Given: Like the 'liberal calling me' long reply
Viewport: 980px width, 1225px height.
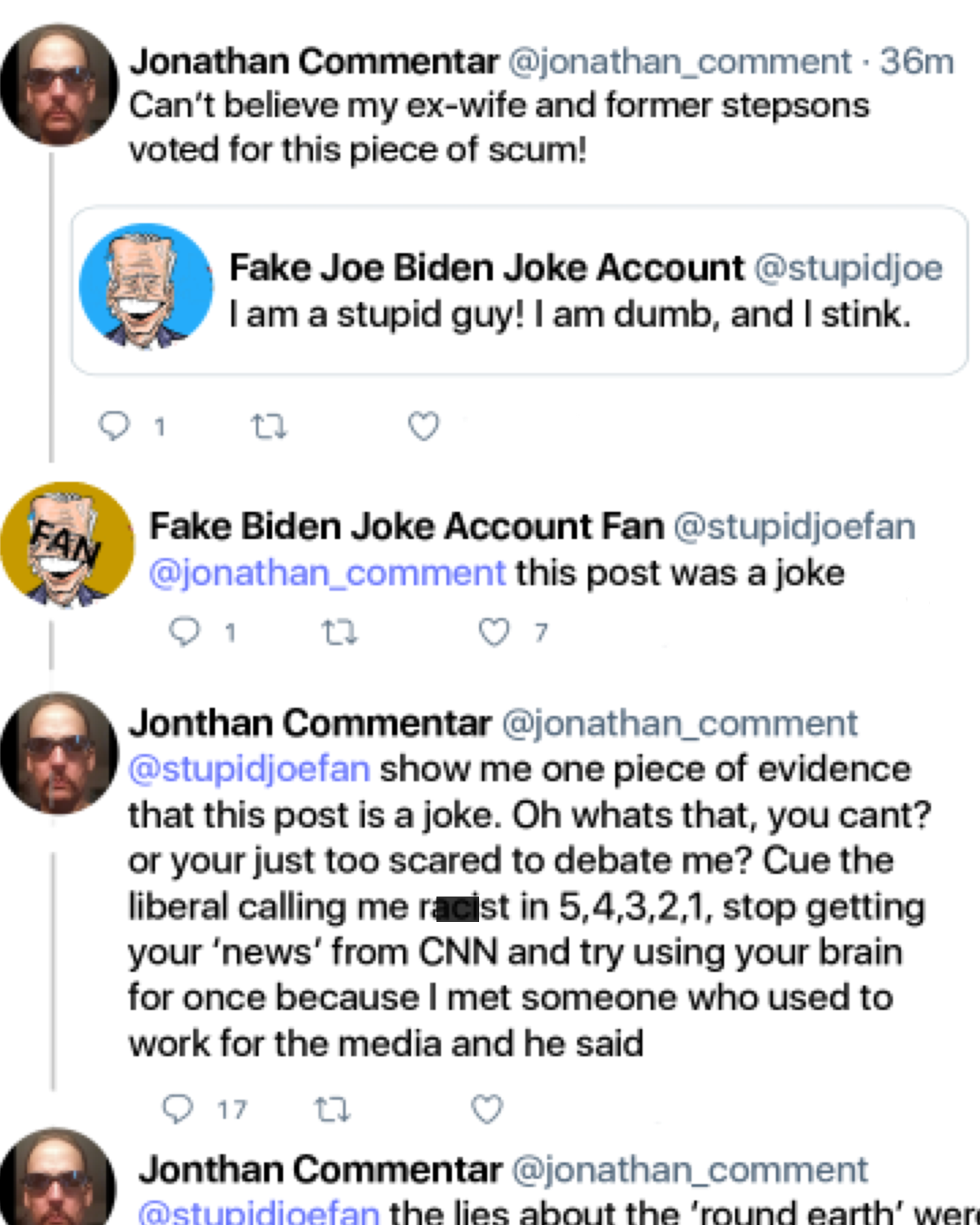Looking at the screenshot, I should (486, 1109).
